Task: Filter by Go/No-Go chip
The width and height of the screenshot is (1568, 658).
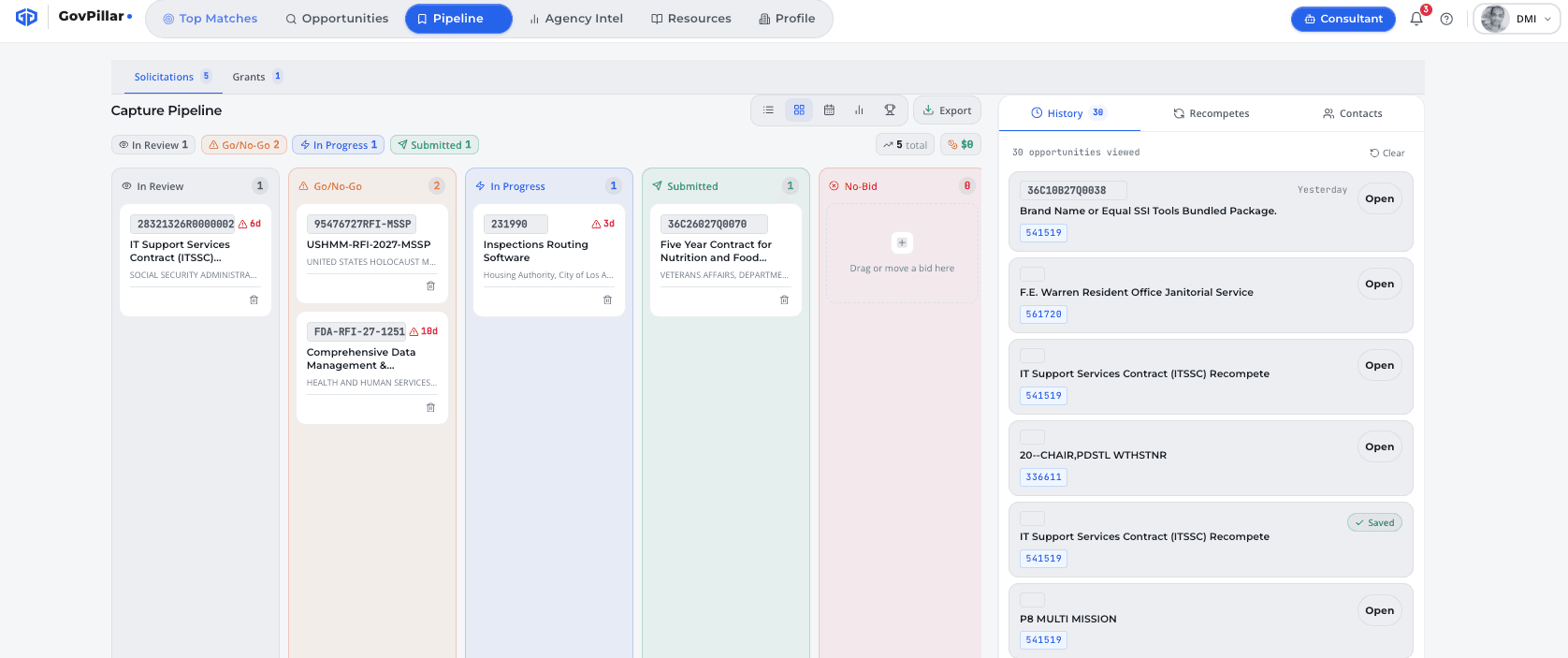Action: click(x=243, y=145)
